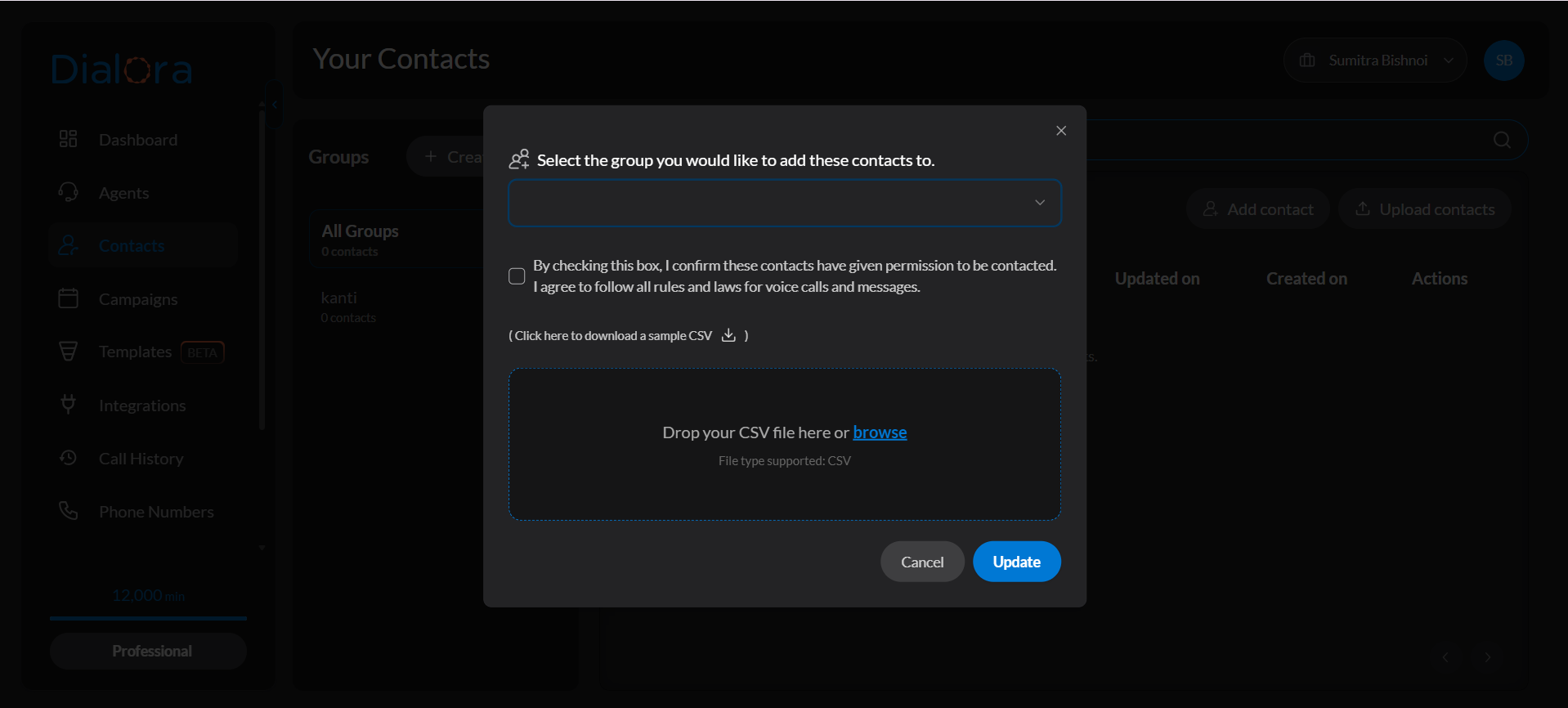Image resolution: width=1568 pixels, height=708 pixels.
Task: Click the Dashboard grid icon
Action: [69, 139]
